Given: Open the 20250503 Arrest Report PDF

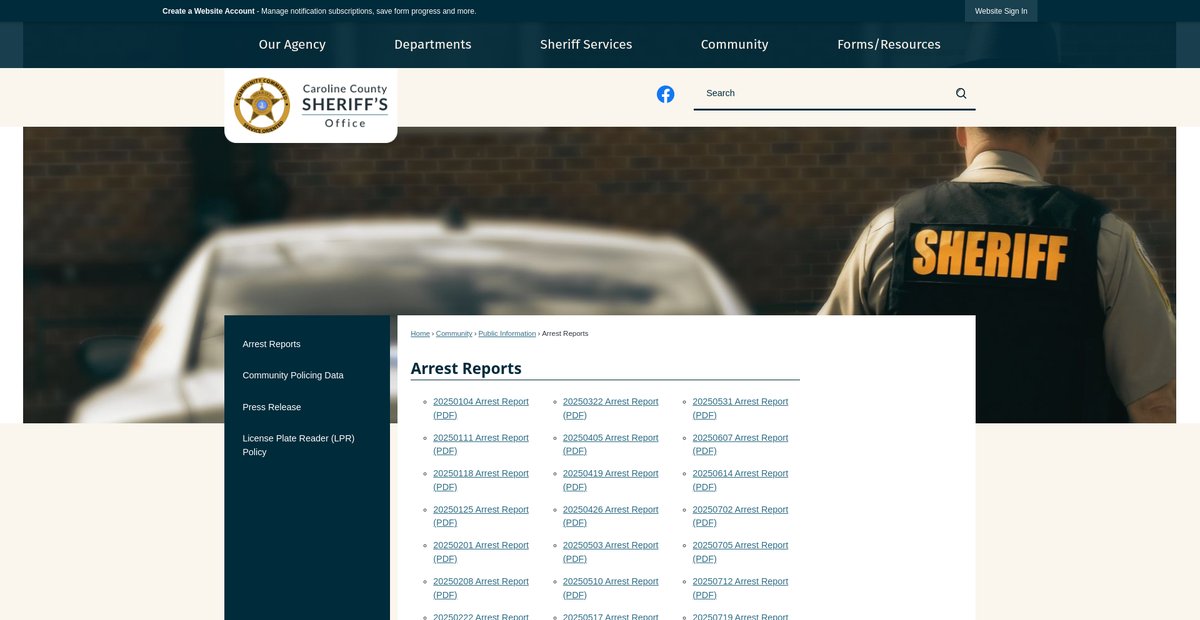Looking at the screenshot, I should click(x=611, y=552).
